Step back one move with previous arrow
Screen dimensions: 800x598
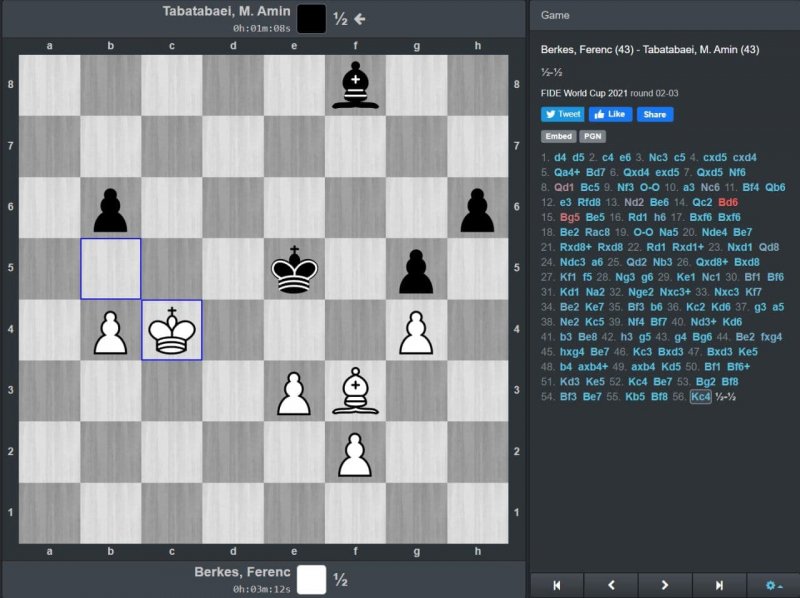[611, 585]
